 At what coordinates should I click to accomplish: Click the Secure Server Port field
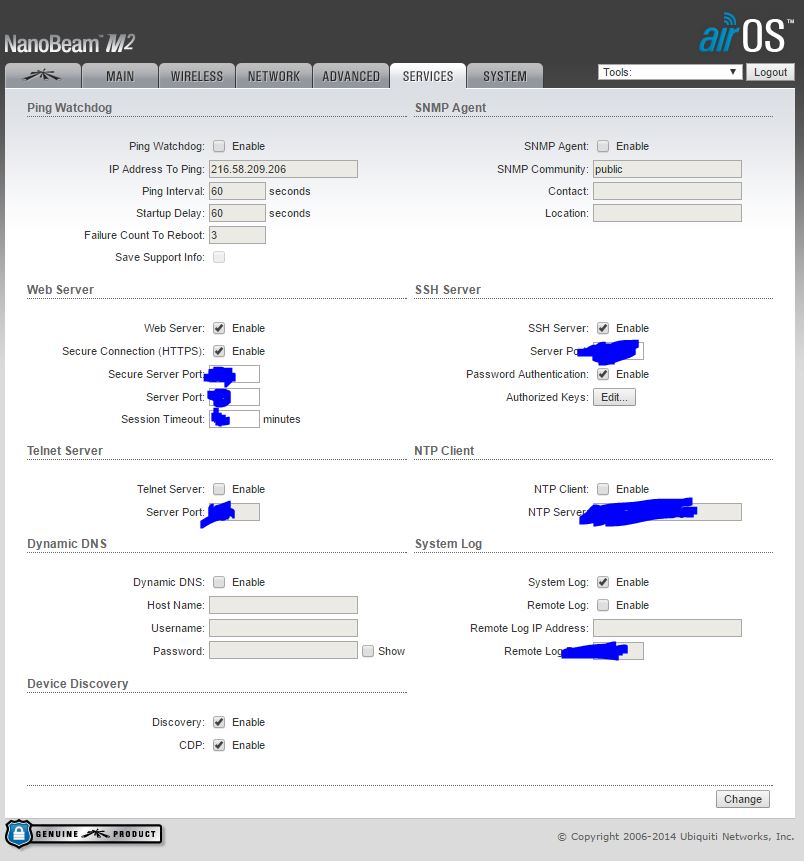click(x=234, y=374)
